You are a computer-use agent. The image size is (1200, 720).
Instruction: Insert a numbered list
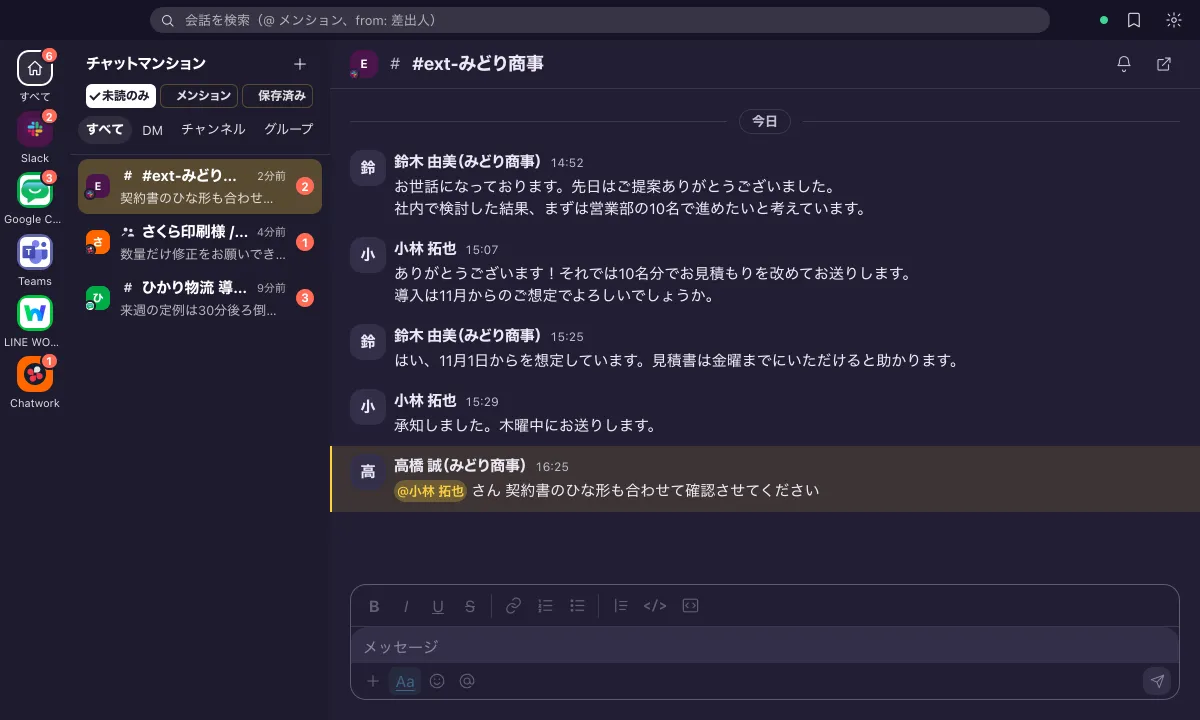point(545,606)
